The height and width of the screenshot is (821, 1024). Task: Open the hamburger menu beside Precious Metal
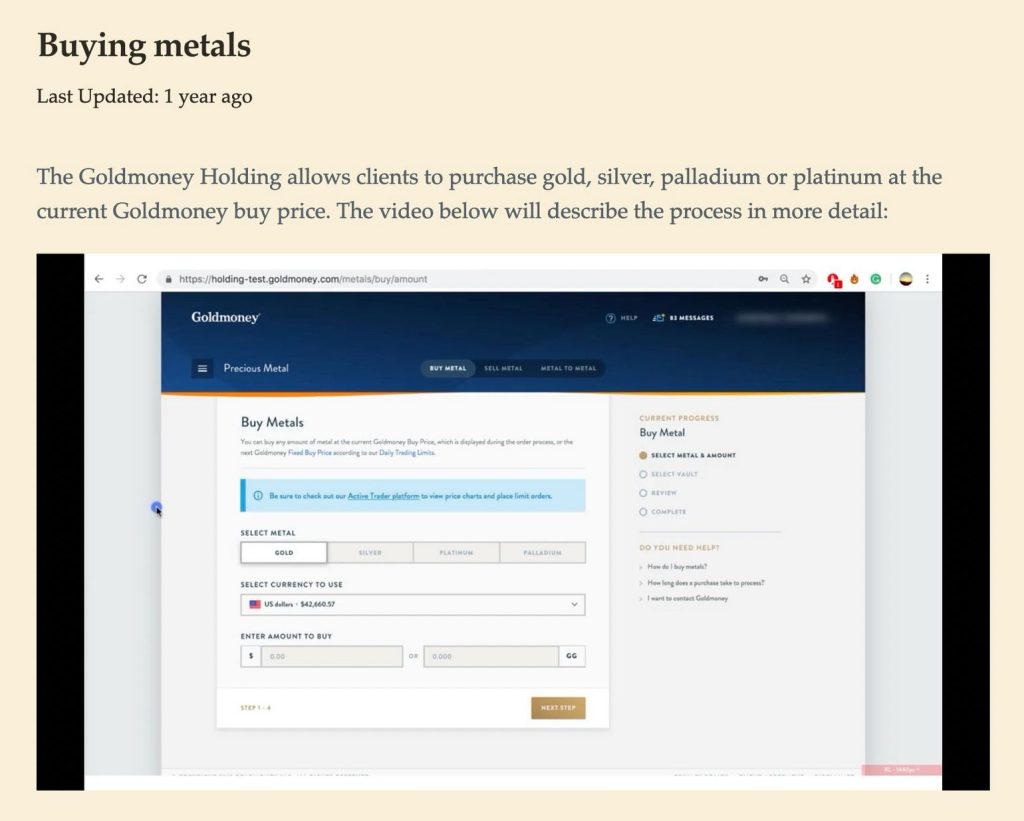(202, 368)
